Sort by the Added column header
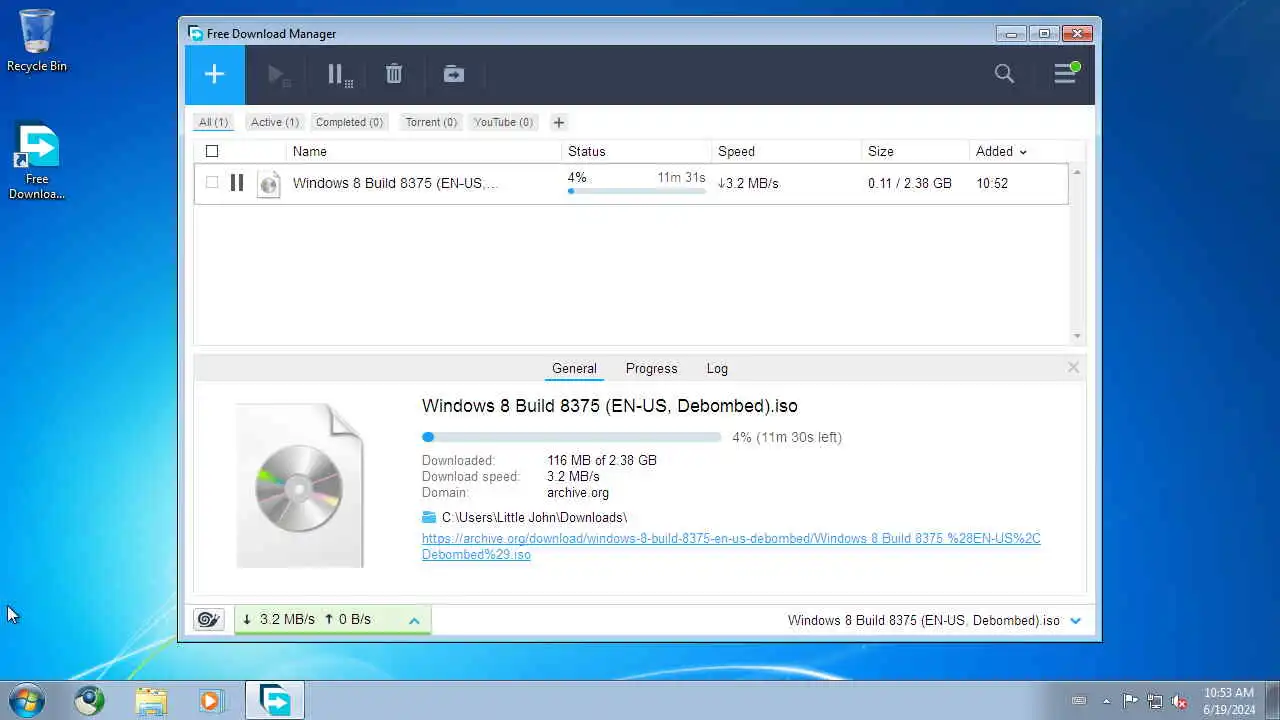 (1000, 151)
